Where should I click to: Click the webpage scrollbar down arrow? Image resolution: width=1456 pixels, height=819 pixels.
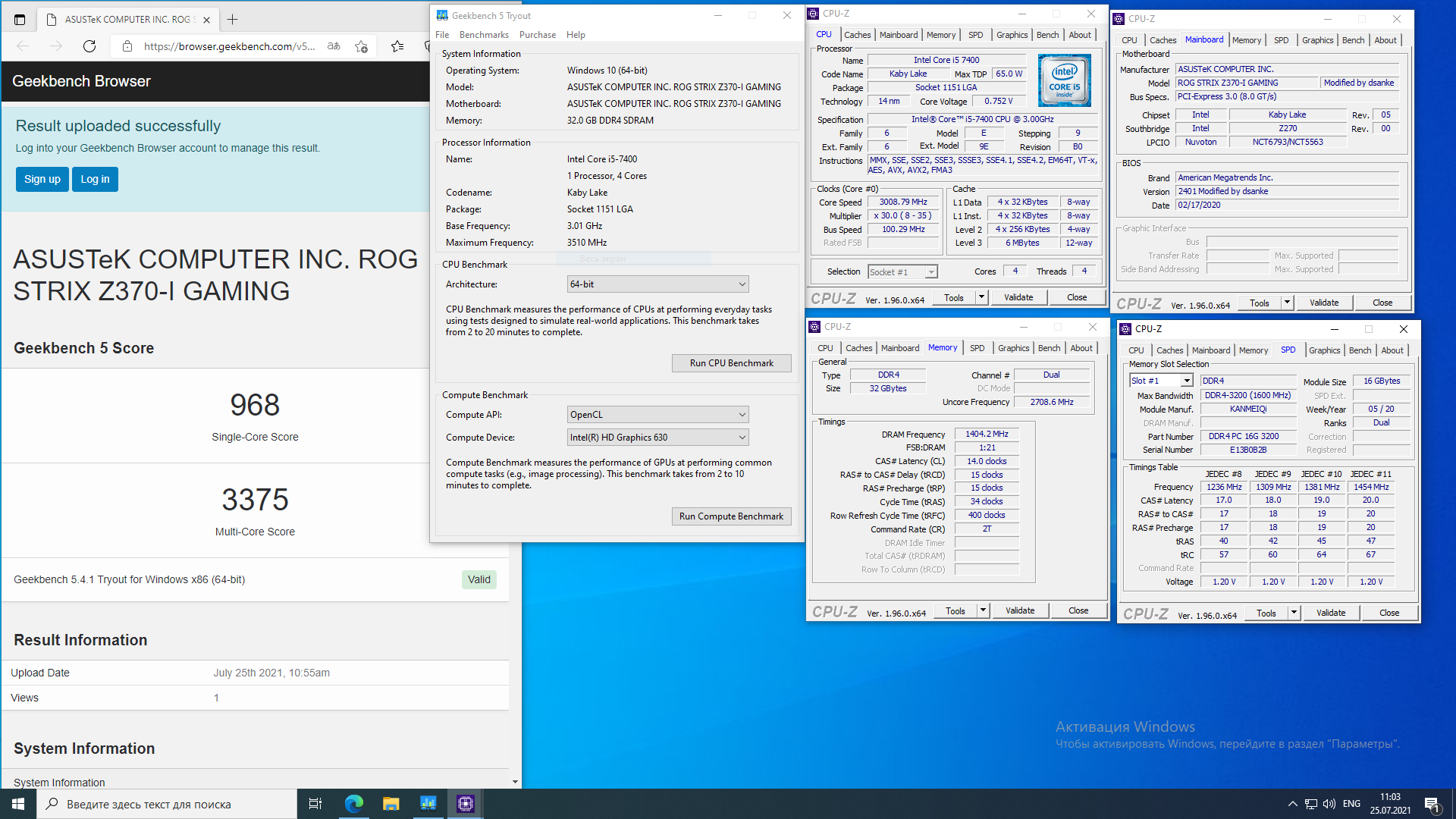[515, 782]
